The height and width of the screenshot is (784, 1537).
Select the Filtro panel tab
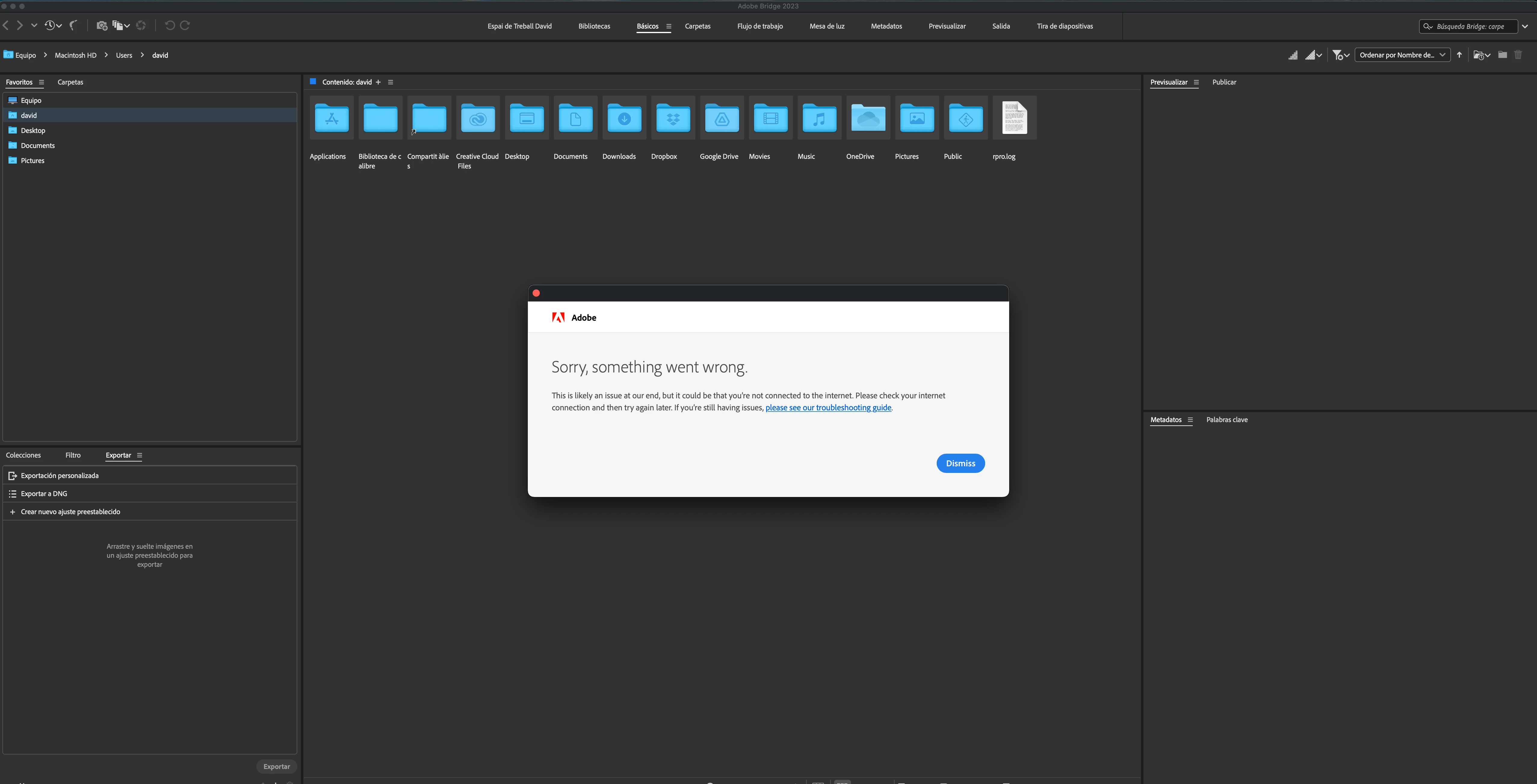pos(73,455)
